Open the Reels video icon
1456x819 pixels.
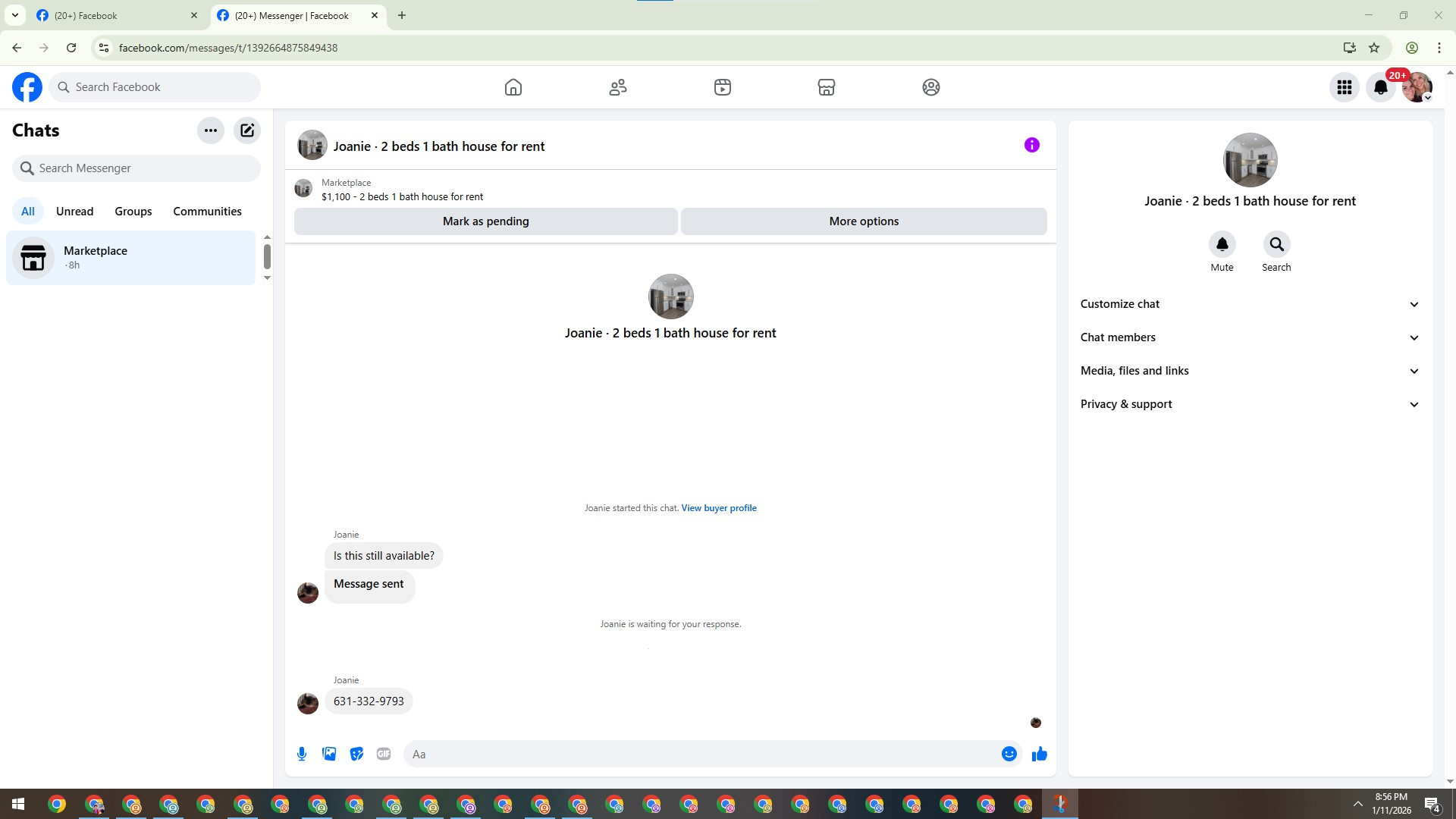[723, 87]
